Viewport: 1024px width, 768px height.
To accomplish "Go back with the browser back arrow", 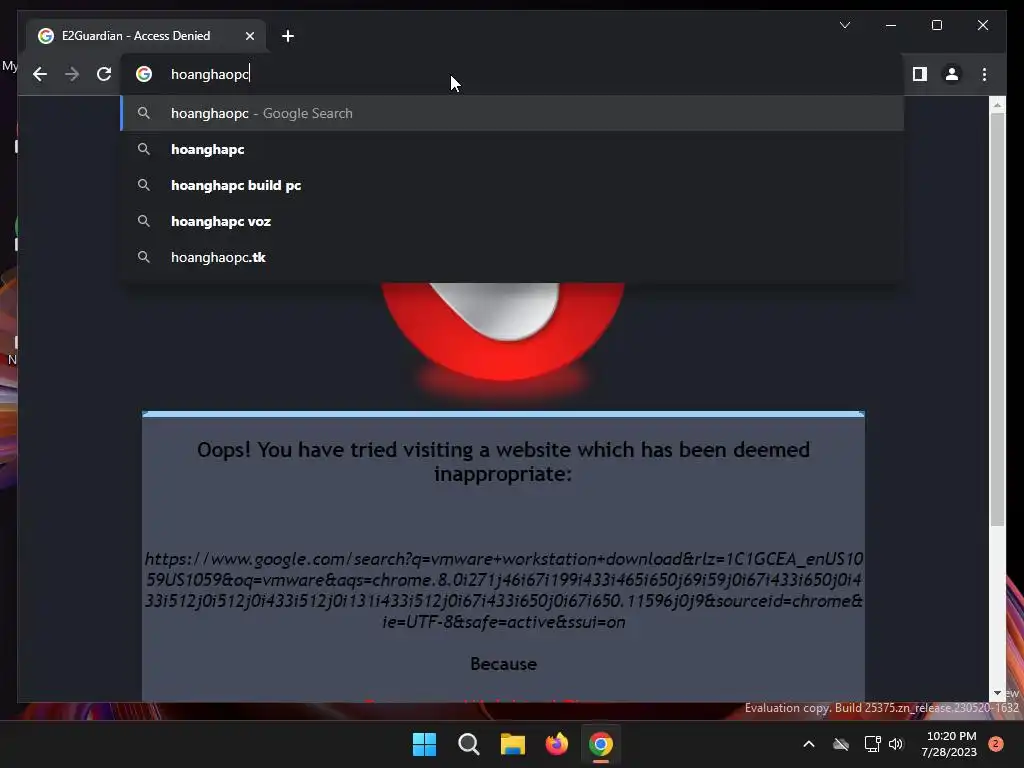I will pos(40,74).
